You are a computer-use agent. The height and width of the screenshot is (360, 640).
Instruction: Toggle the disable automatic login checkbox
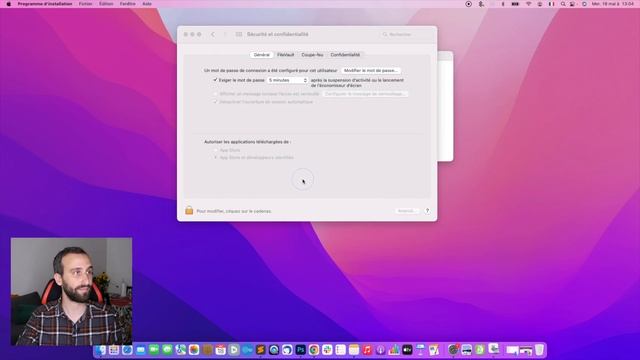click(215, 102)
